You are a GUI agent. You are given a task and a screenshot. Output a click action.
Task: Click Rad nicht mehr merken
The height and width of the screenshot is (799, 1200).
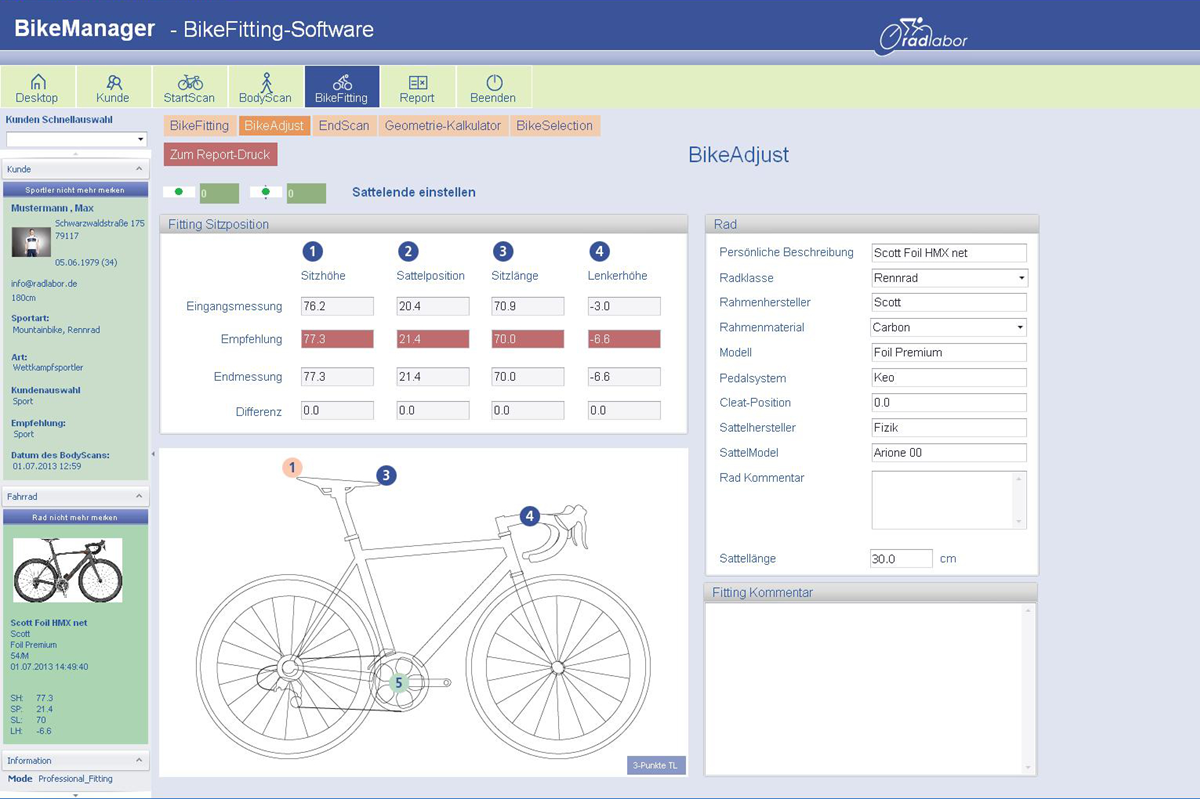(76, 517)
